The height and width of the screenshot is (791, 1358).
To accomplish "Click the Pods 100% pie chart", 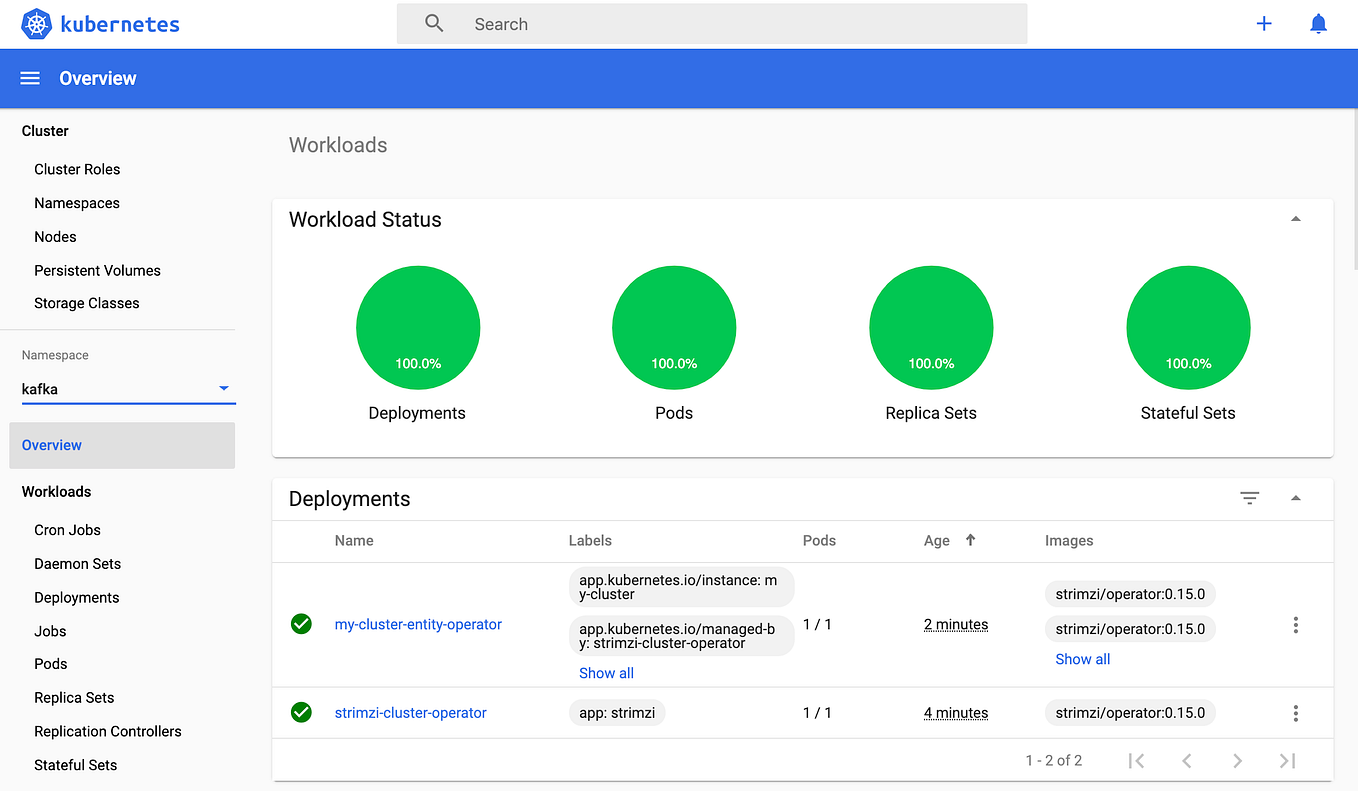I will point(674,327).
